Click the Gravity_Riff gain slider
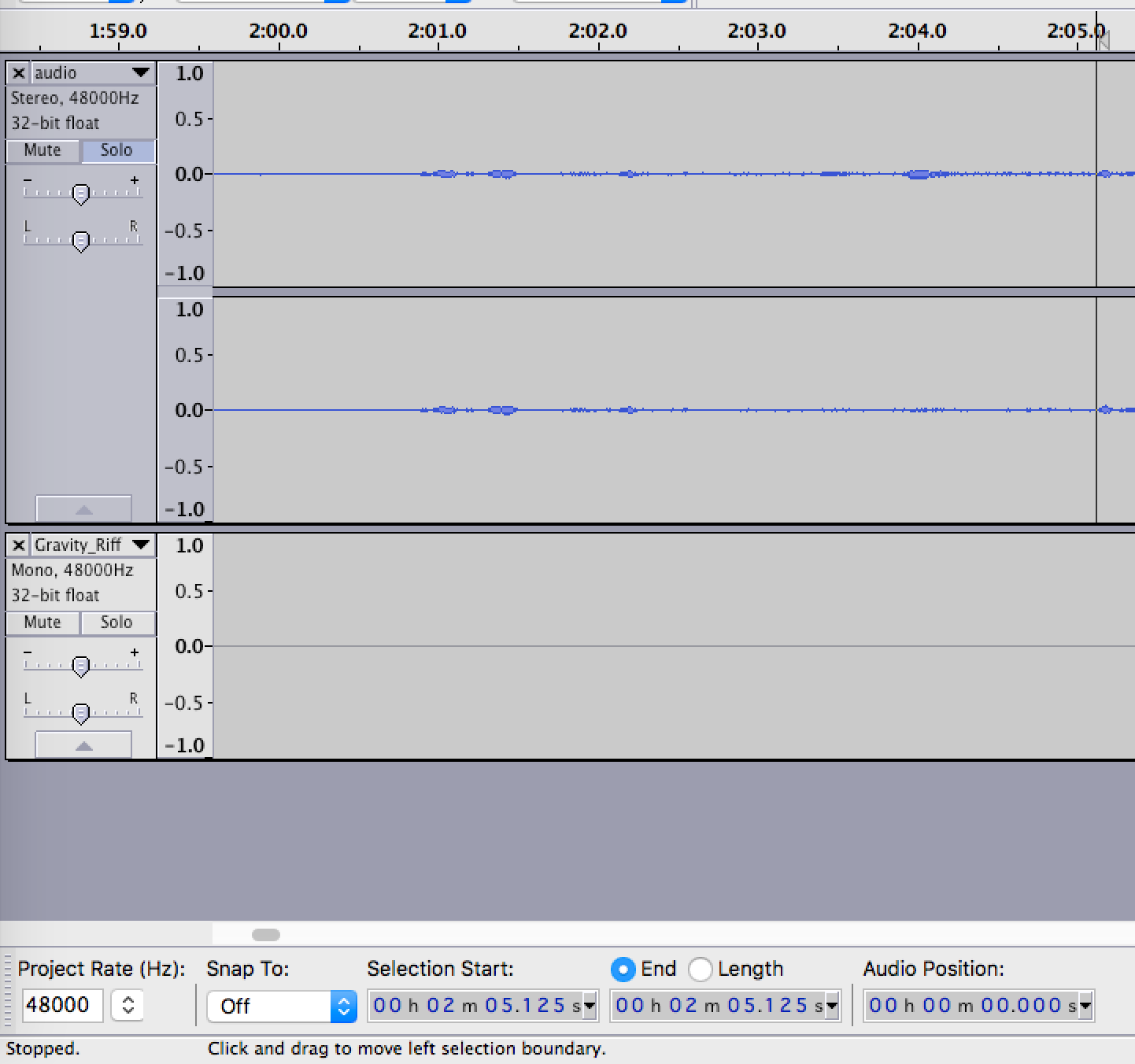The height and width of the screenshot is (1064, 1135). click(x=81, y=666)
